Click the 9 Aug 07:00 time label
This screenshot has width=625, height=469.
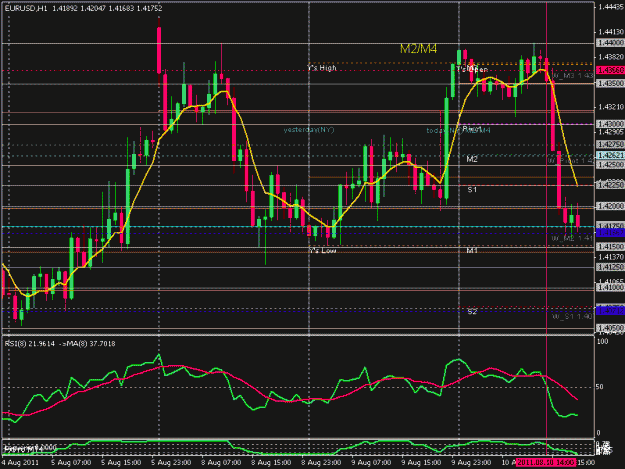click(x=372, y=463)
